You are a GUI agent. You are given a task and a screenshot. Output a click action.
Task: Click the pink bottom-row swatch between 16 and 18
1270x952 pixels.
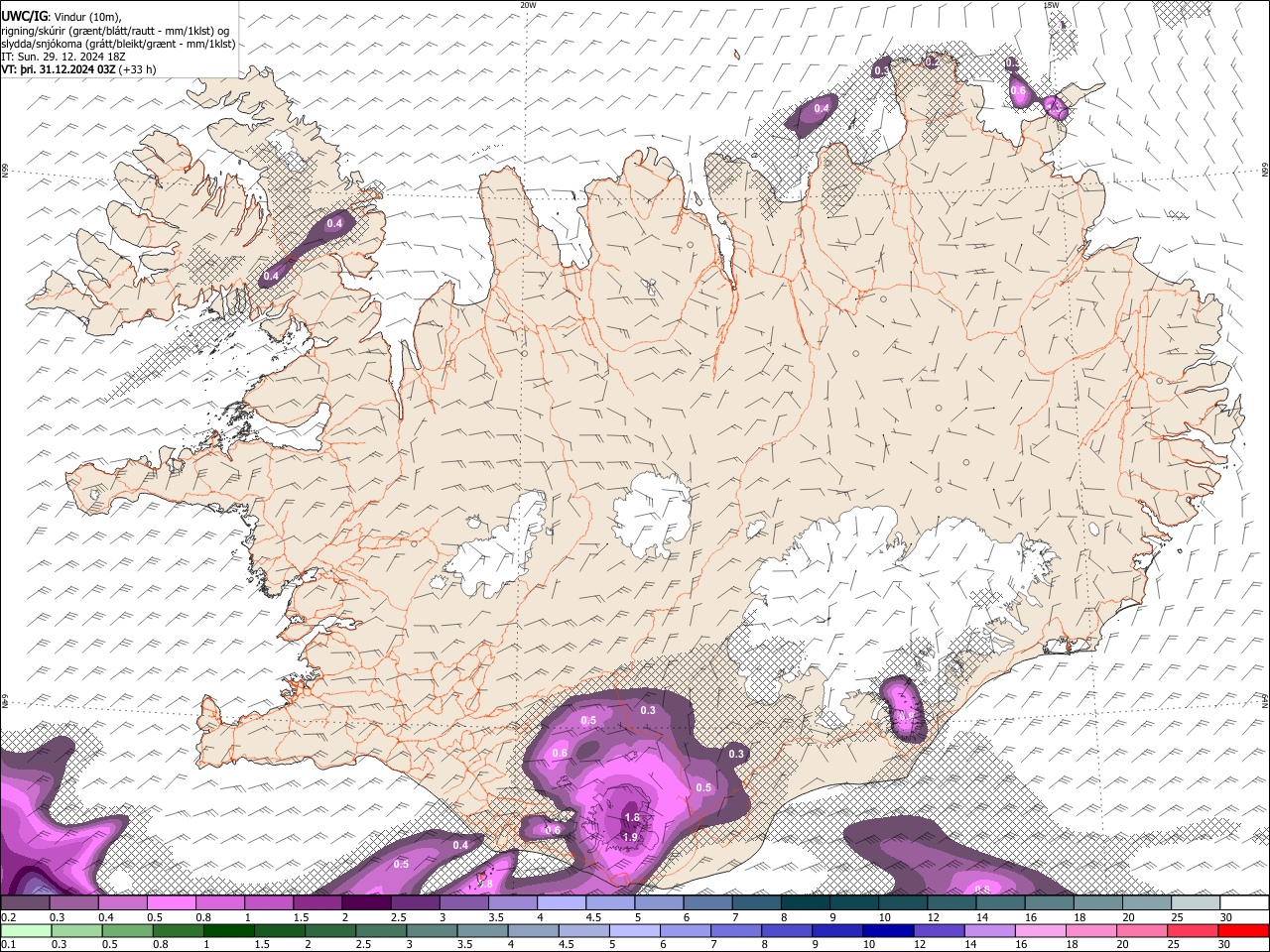coord(1041,931)
